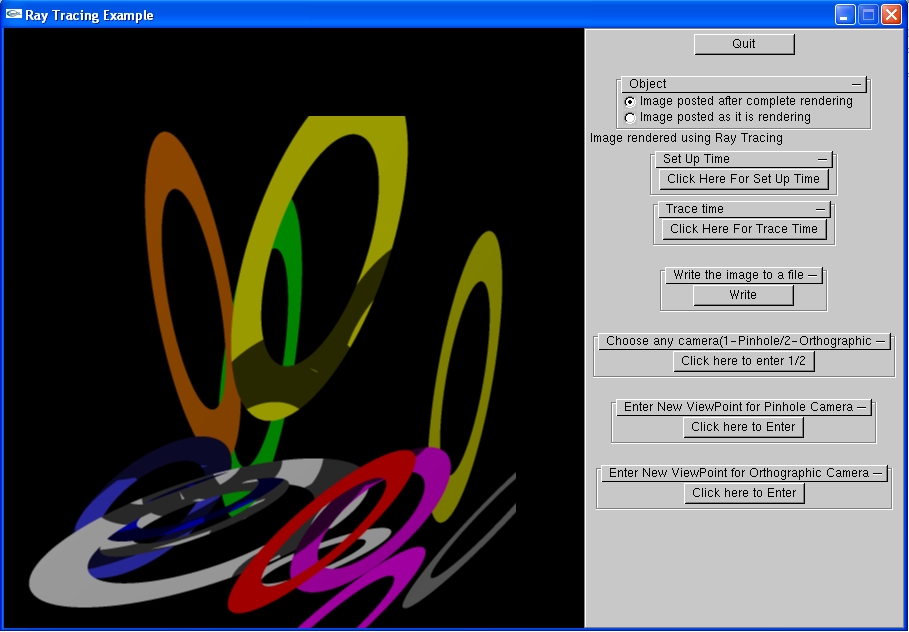Image resolution: width=909 pixels, height=632 pixels.
Task: Minimize the Ray Tracing Example window
Action: click(845, 14)
